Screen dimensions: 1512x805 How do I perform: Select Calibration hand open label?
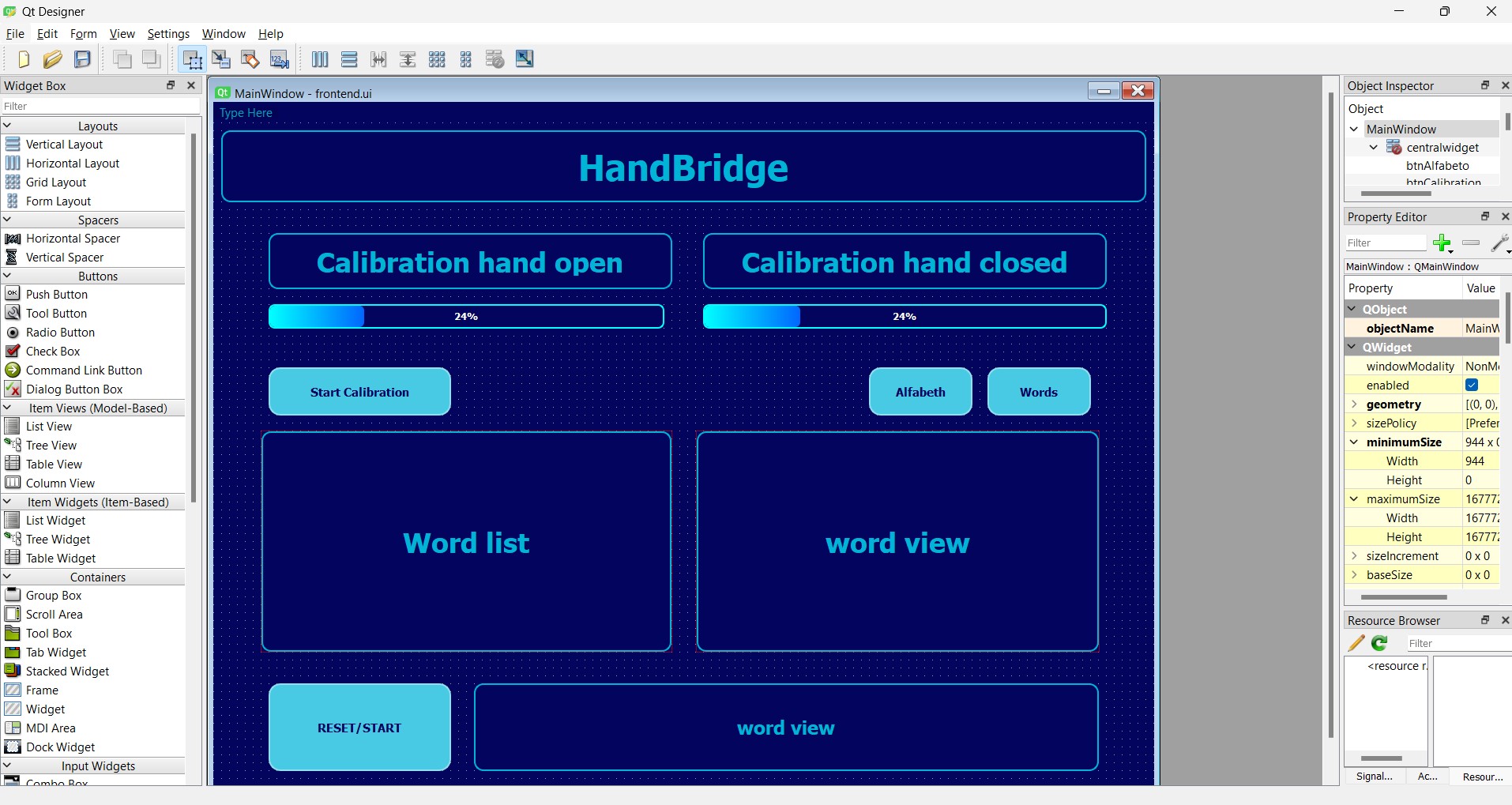(x=470, y=261)
